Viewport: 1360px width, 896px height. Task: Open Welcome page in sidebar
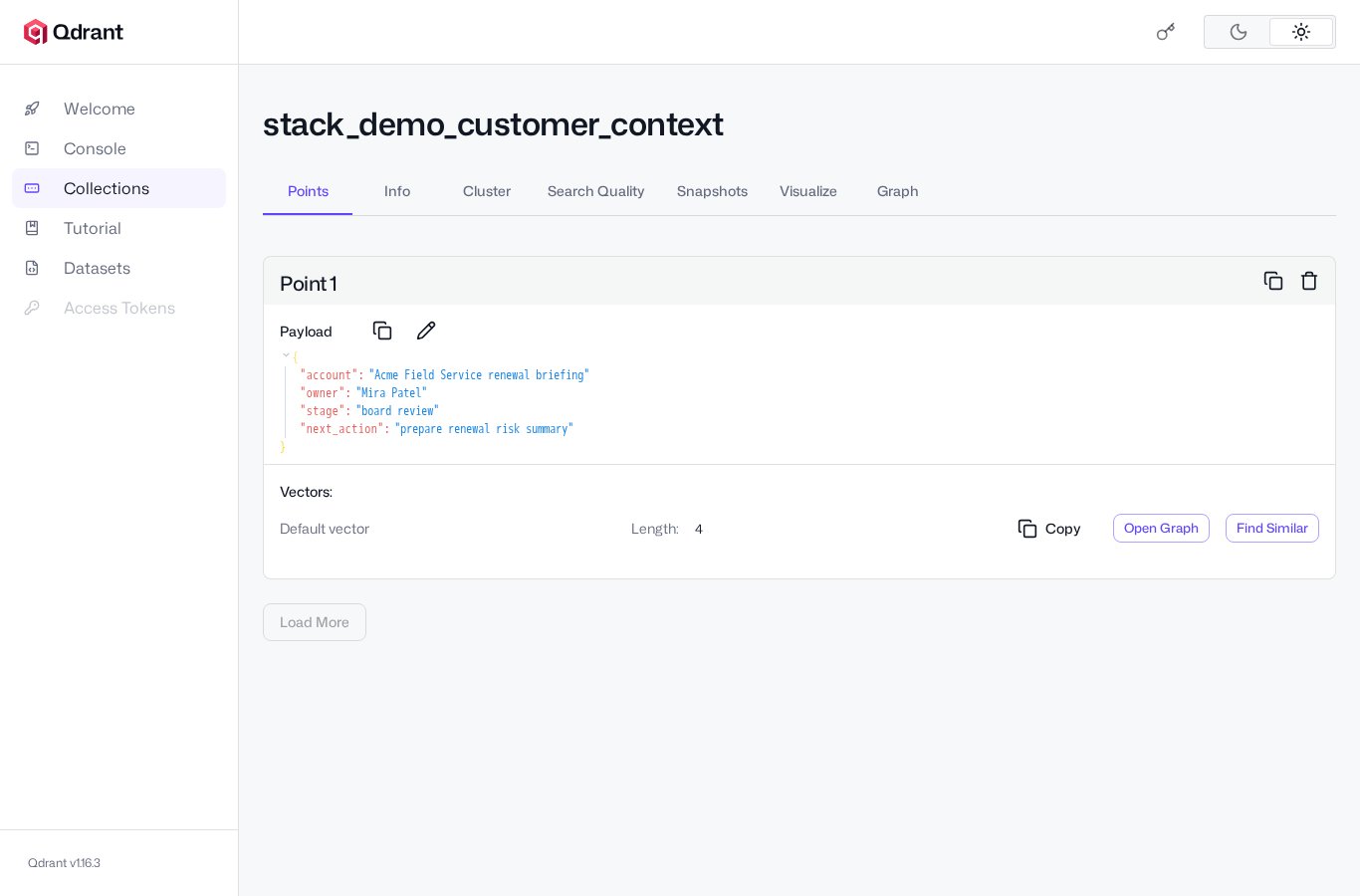(118, 109)
